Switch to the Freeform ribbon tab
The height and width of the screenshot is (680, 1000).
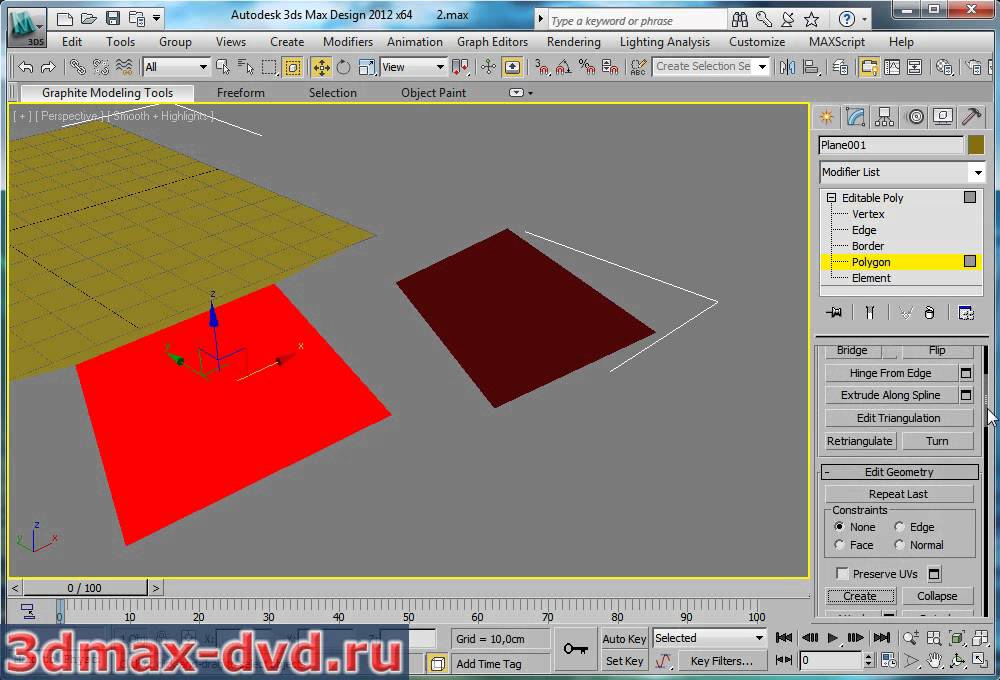(x=240, y=92)
